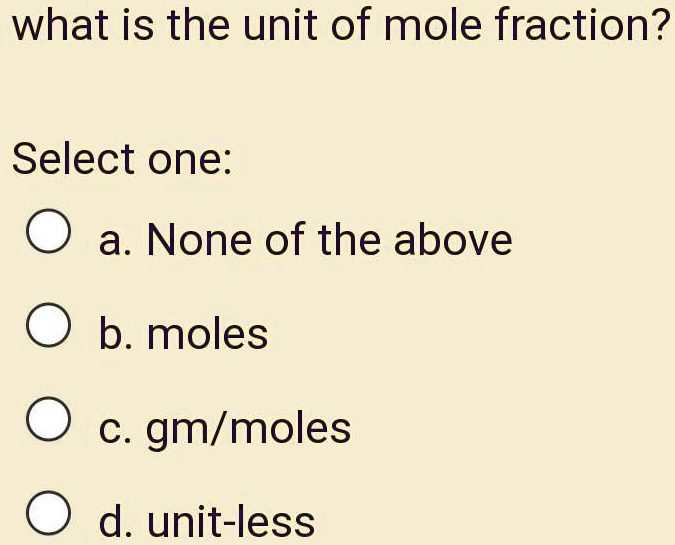The width and height of the screenshot is (675, 545).
Task: Click the 'Select one:' prompt text
Action: click(x=122, y=158)
